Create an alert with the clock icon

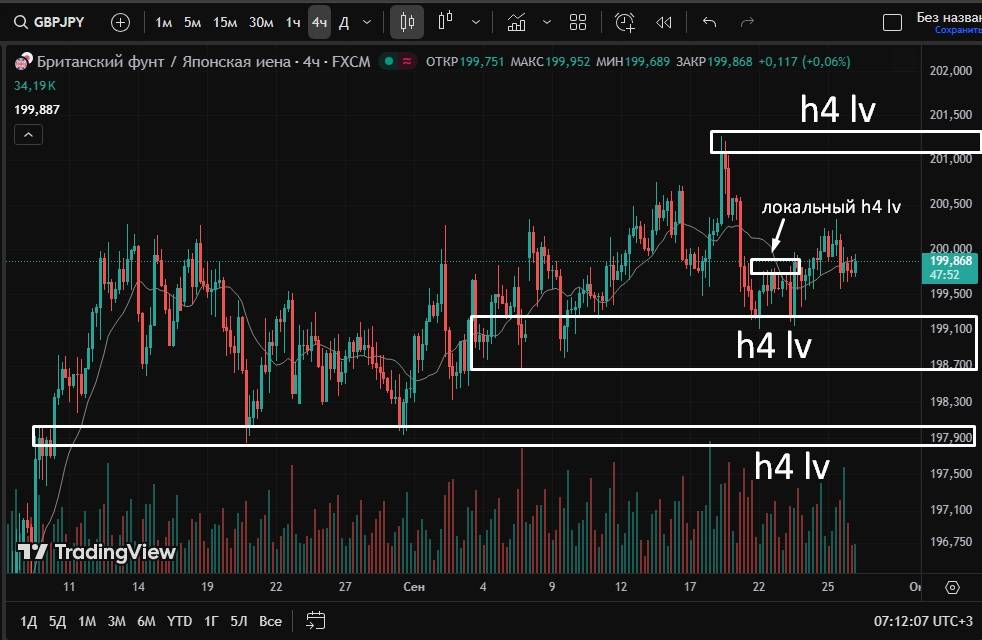625,22
